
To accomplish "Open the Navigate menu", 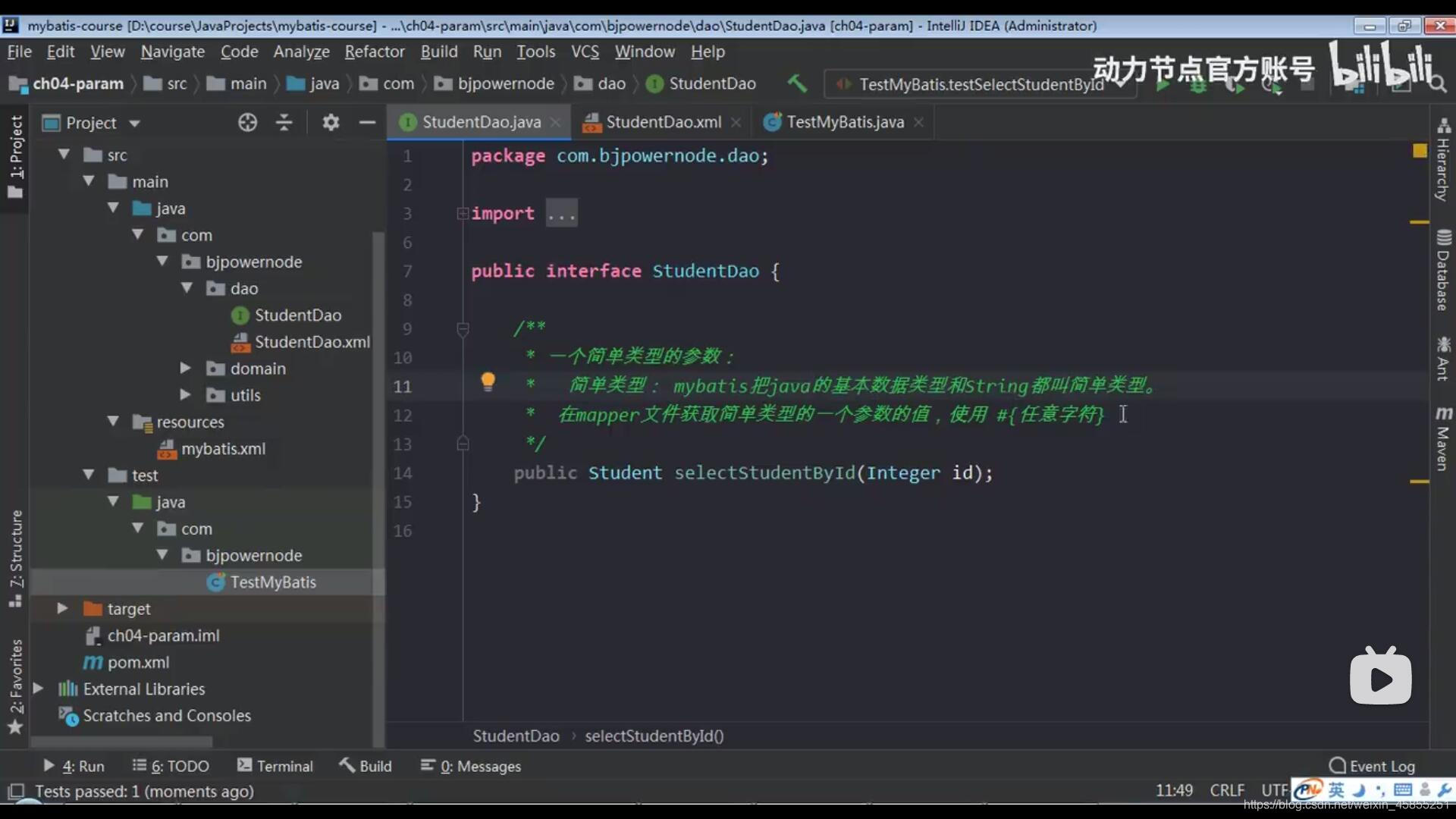I will tap(172, 52).
